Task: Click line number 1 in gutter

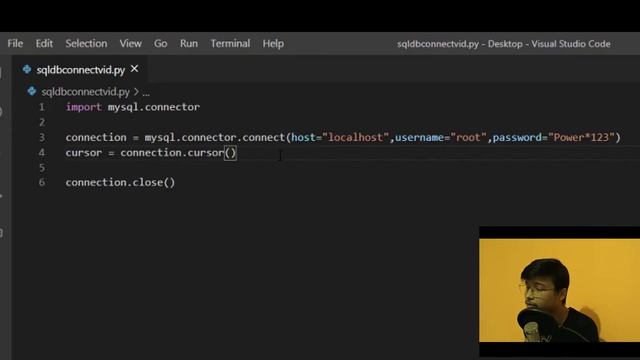Action: (42, 107)
